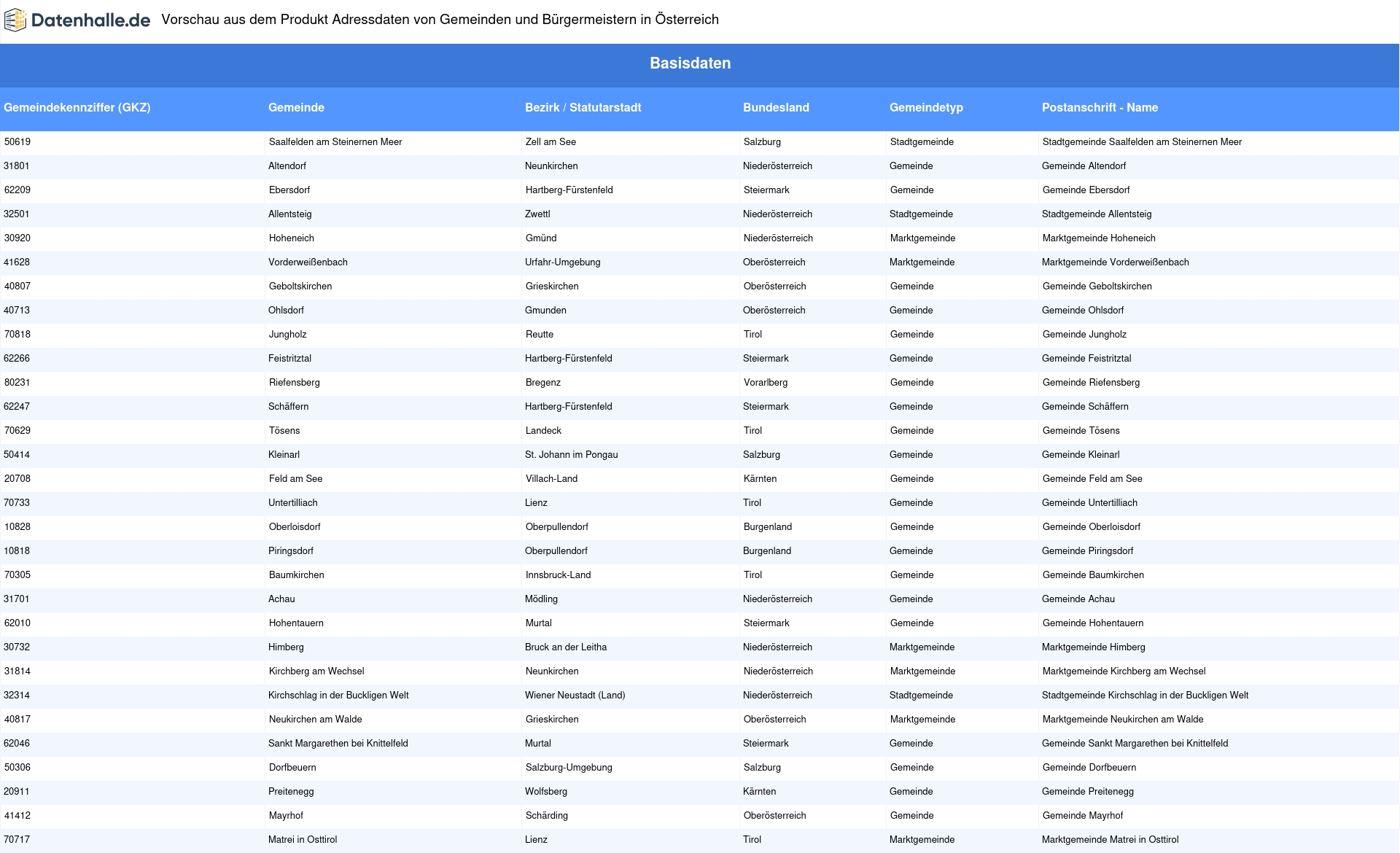Click the Innsbruck-Land district cell
This screenshot has width=1400, height=853.
coord(630,575)
